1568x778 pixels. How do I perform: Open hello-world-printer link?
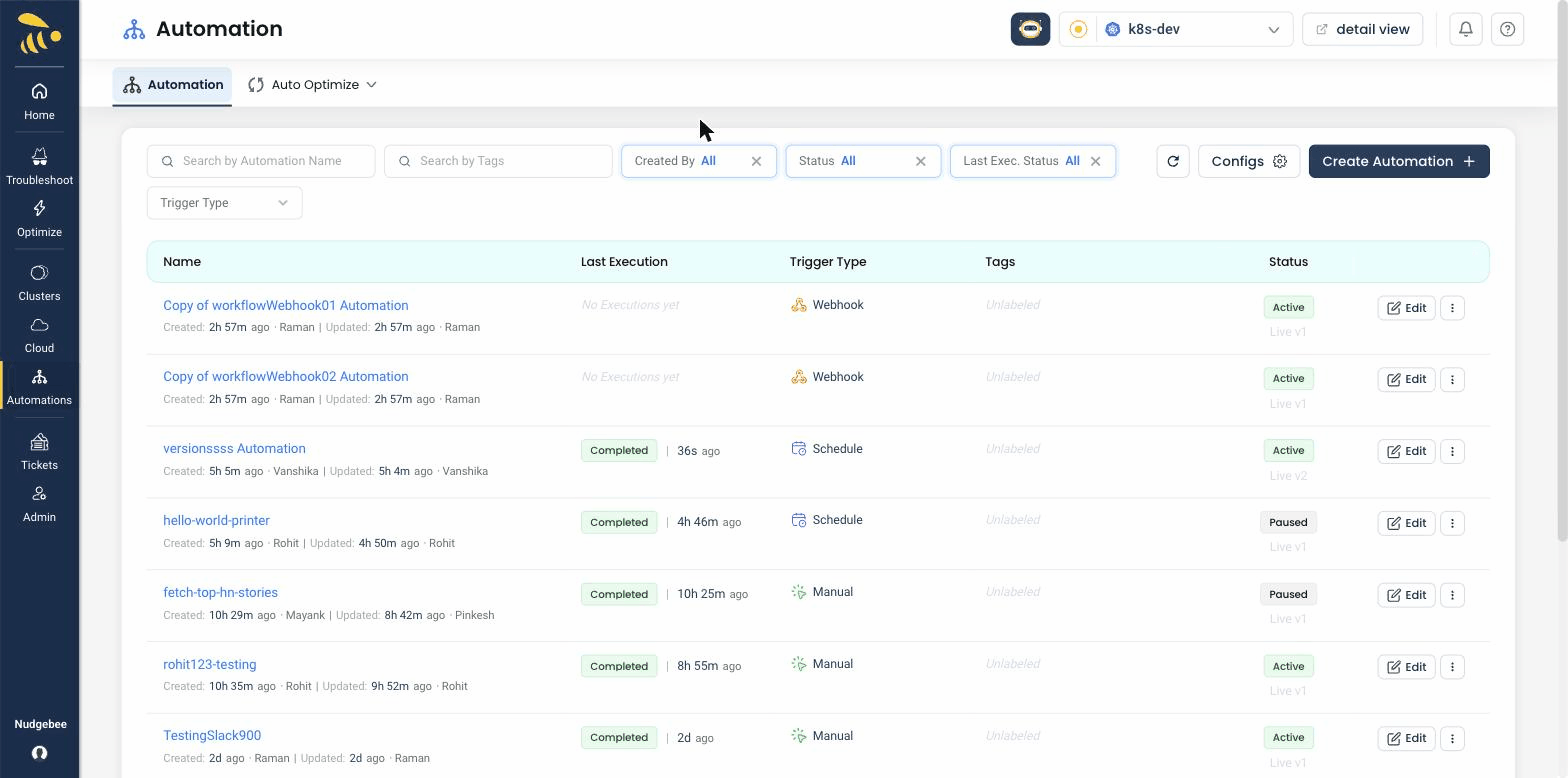[x=216, y=521]
